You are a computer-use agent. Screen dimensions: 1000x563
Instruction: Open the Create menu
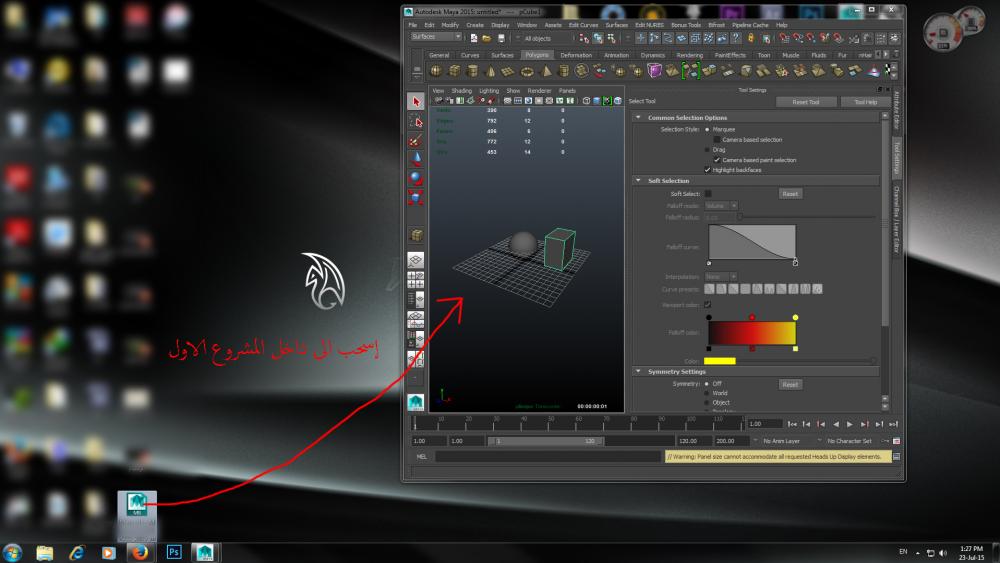tap(475, 25)
